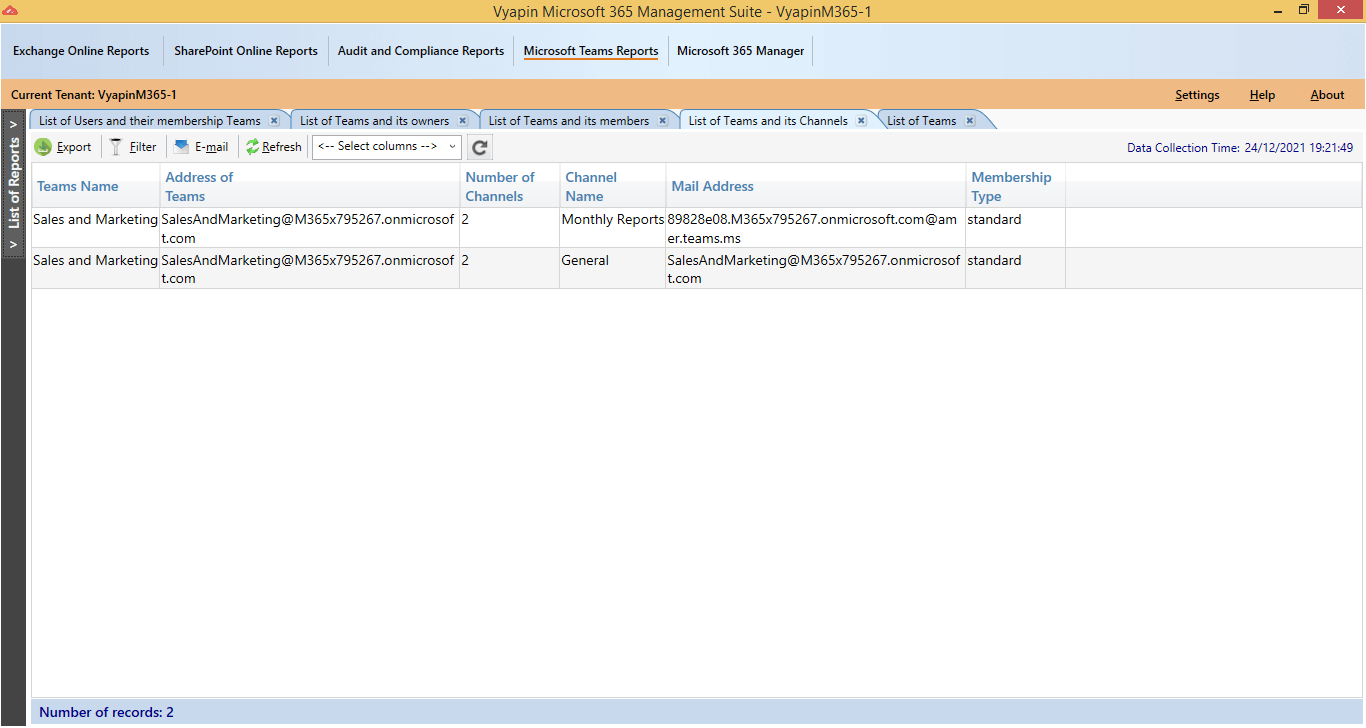This screenshot has width=1366, height=728.
Task: Click channel count 2 in the General row
Action: coord(510,269)
